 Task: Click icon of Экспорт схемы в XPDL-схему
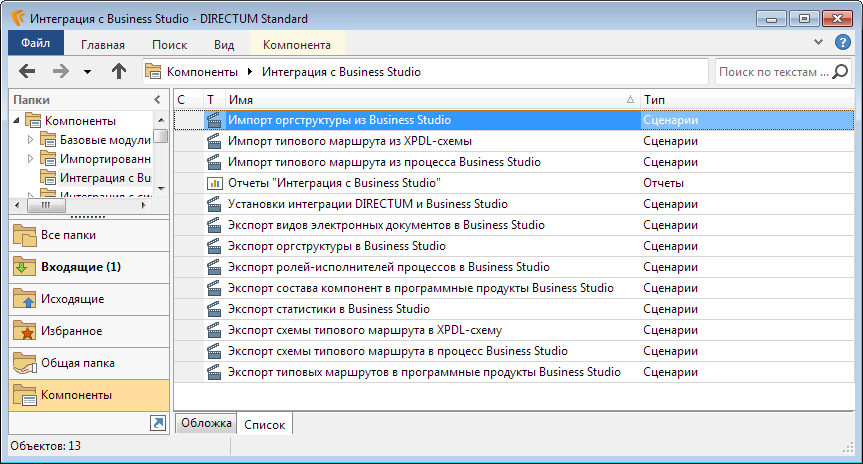[x=214, y=330]
